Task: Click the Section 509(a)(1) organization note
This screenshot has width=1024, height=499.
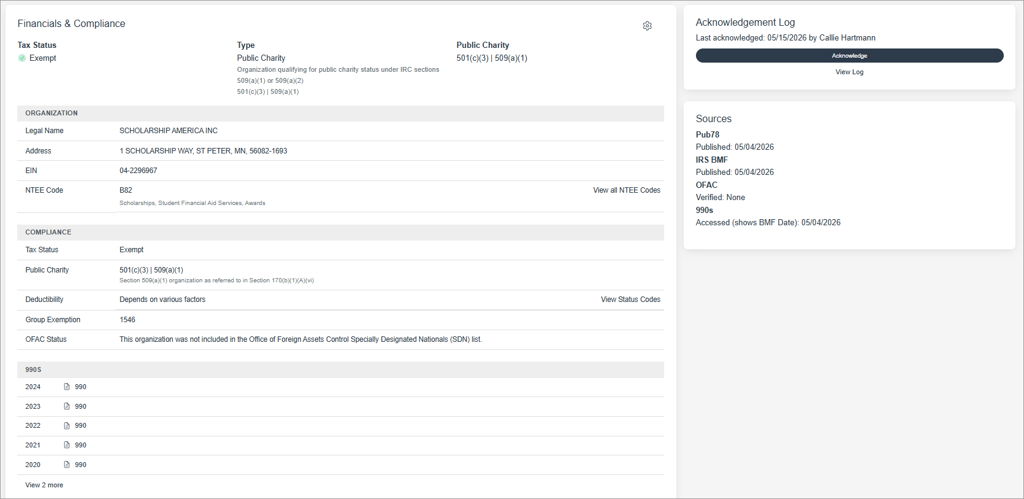Action: click(x=217, y=280)
